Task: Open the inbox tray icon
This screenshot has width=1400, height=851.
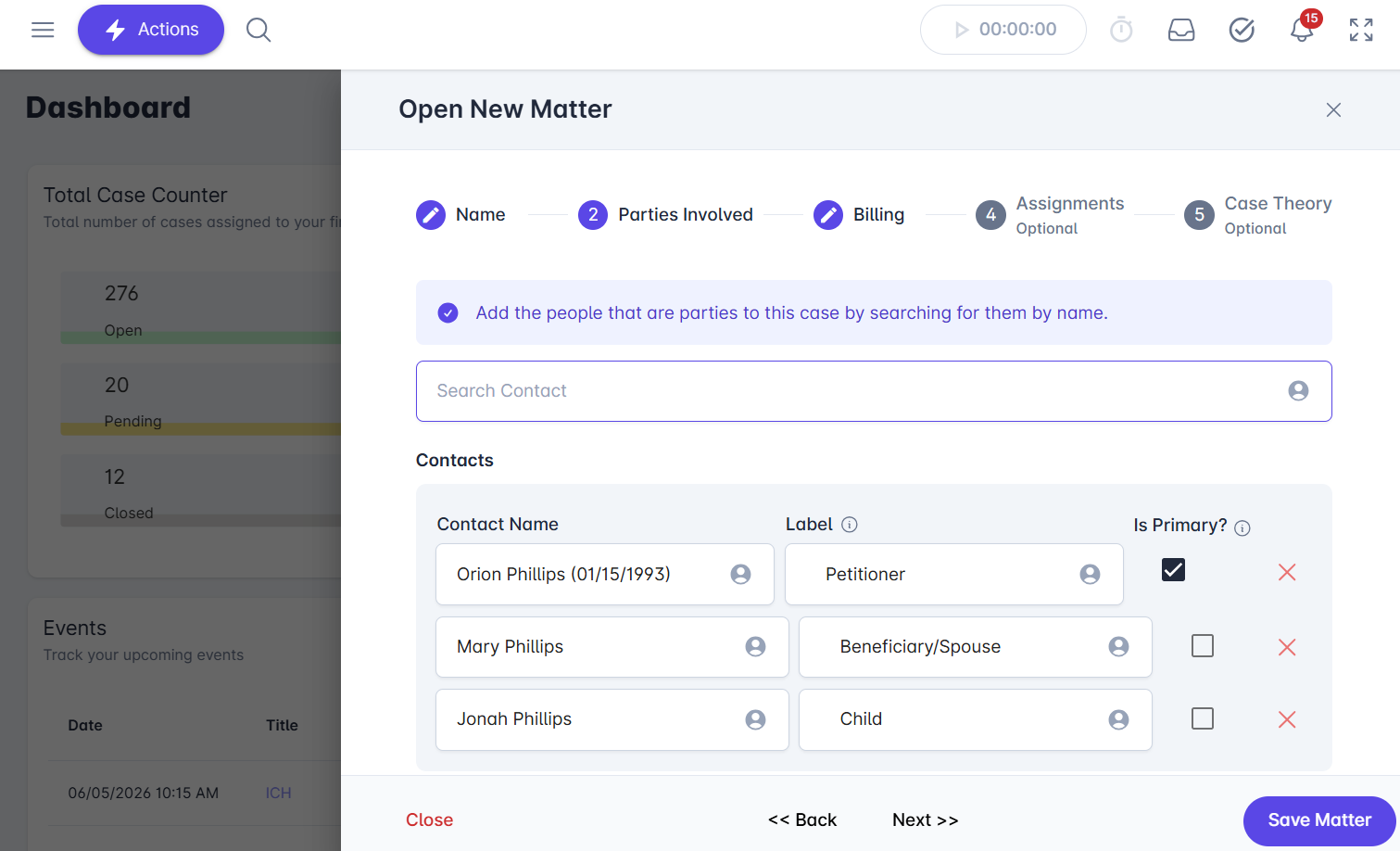Action: pyautogui.click(x=1181, y=30)
